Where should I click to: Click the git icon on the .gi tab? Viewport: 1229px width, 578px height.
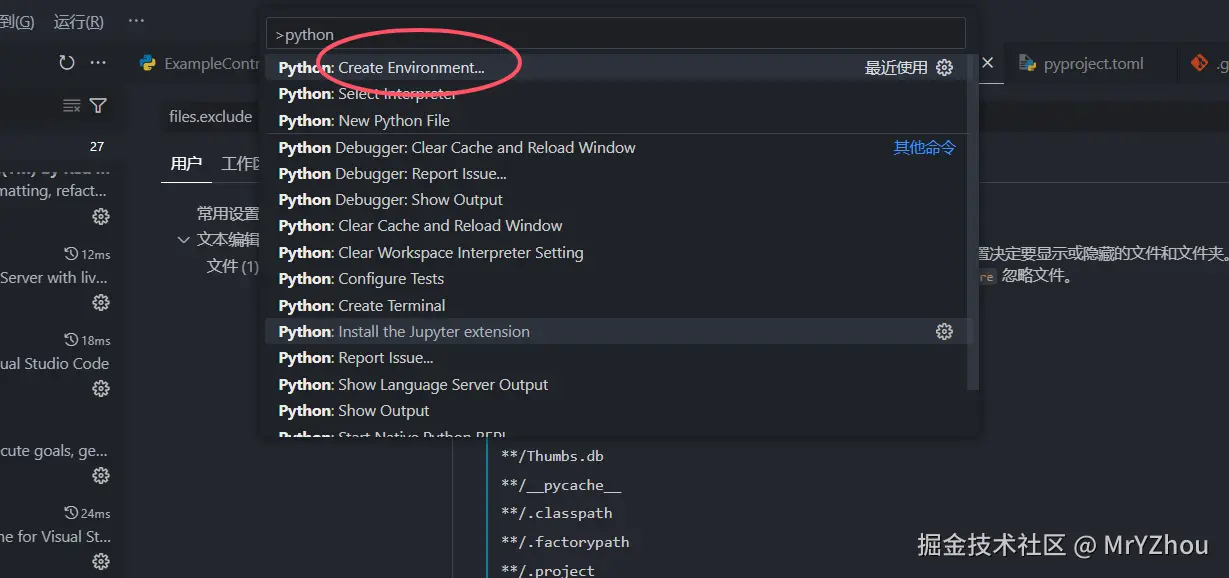(x=1199, y=64)
